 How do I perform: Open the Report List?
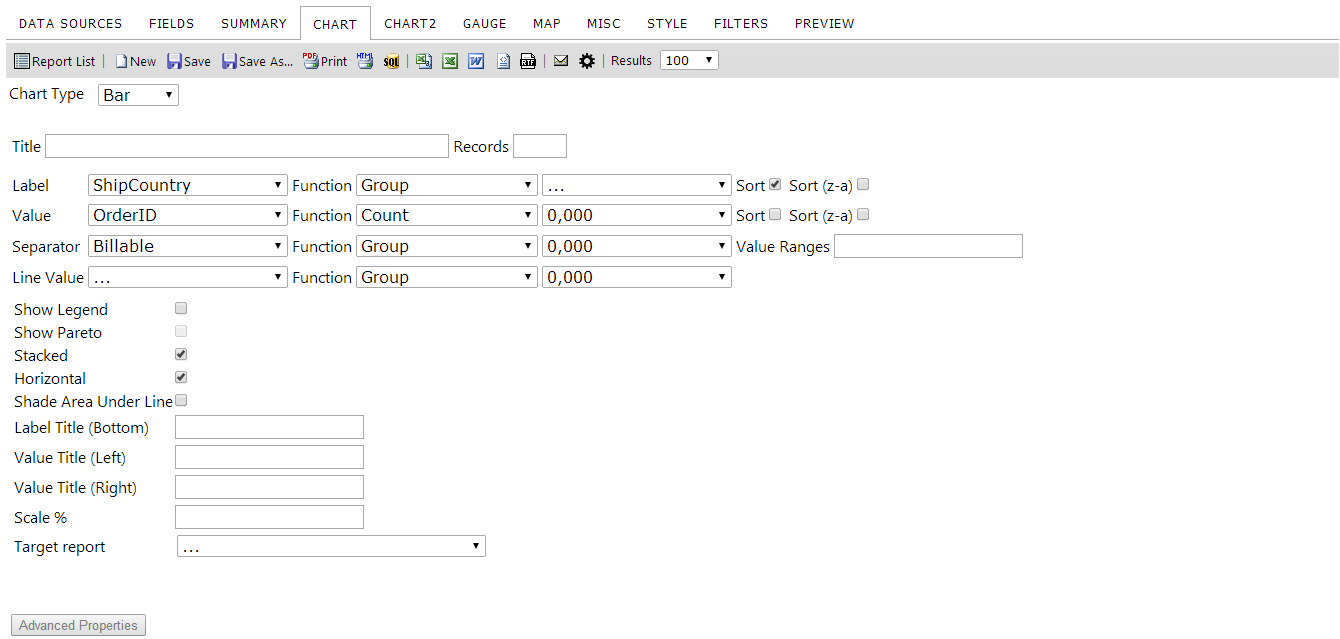[55, 61]
